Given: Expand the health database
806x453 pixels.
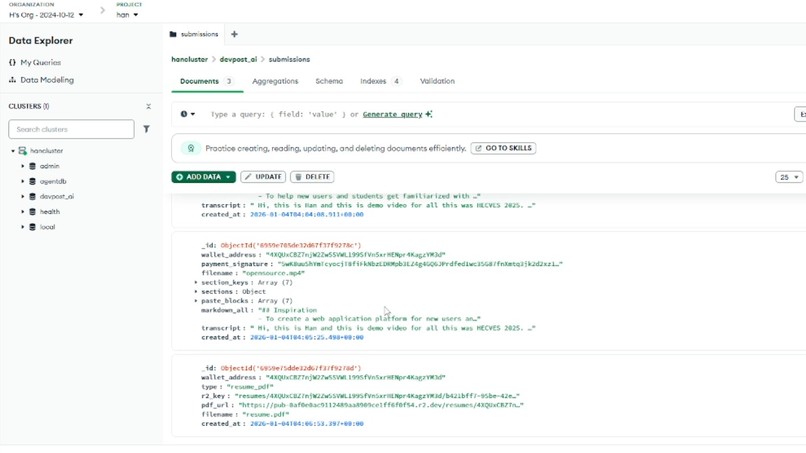Looking at the screenshot, I should 23,212.
